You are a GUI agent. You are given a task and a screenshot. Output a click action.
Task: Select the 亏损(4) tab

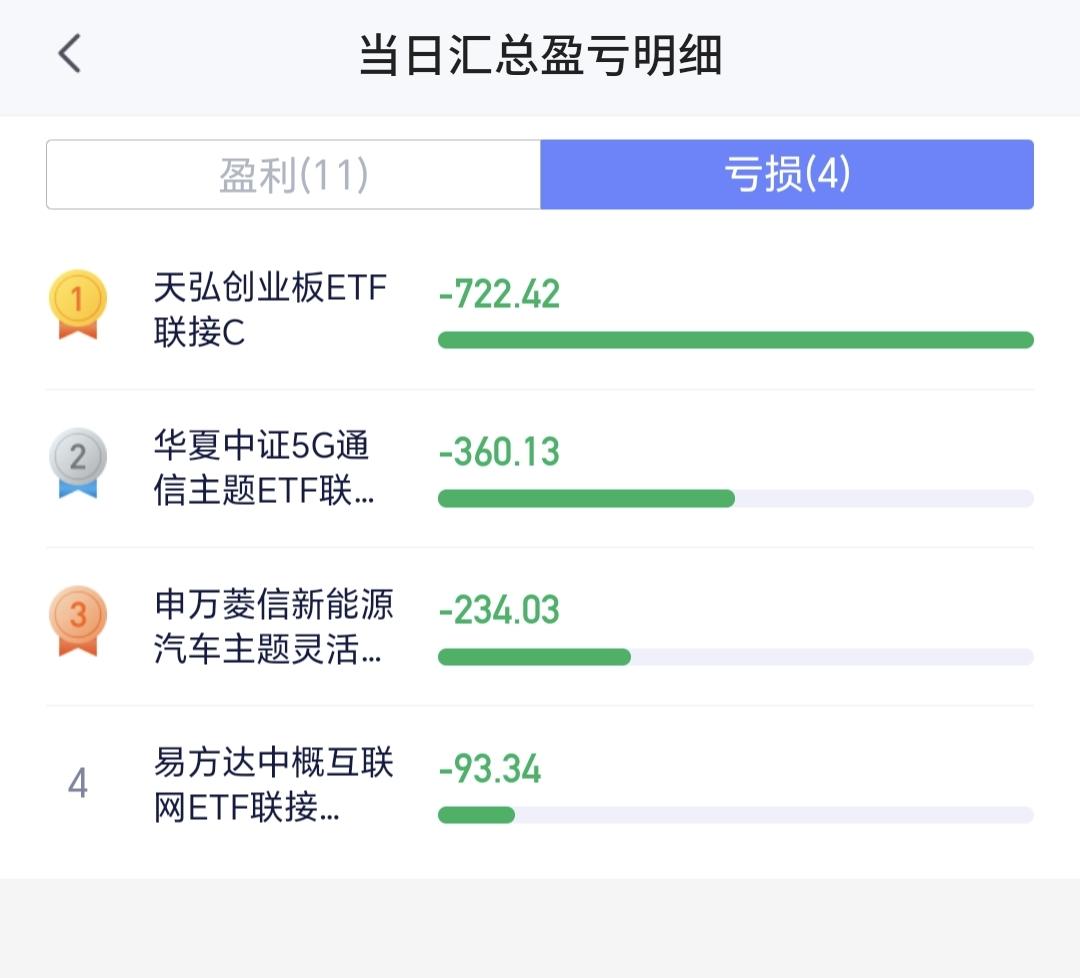786,175
